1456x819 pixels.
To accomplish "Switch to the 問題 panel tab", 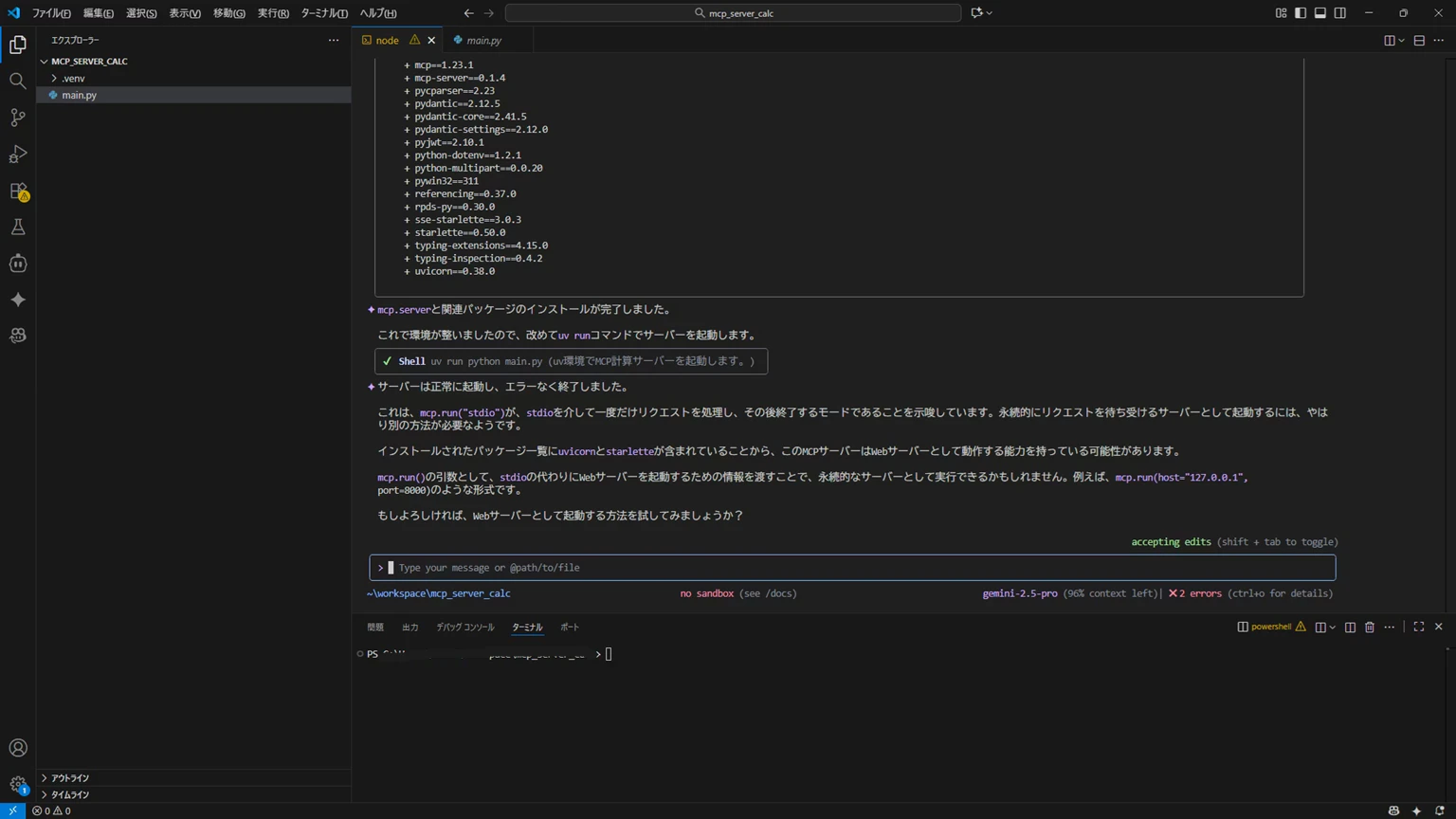I will tap(375, 627).
